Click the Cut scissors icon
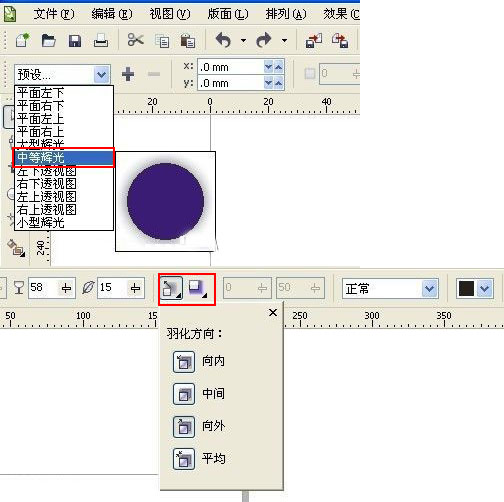The width and height of the screenshot is (504, 502). pyautogui.click(x=135, y=40)
